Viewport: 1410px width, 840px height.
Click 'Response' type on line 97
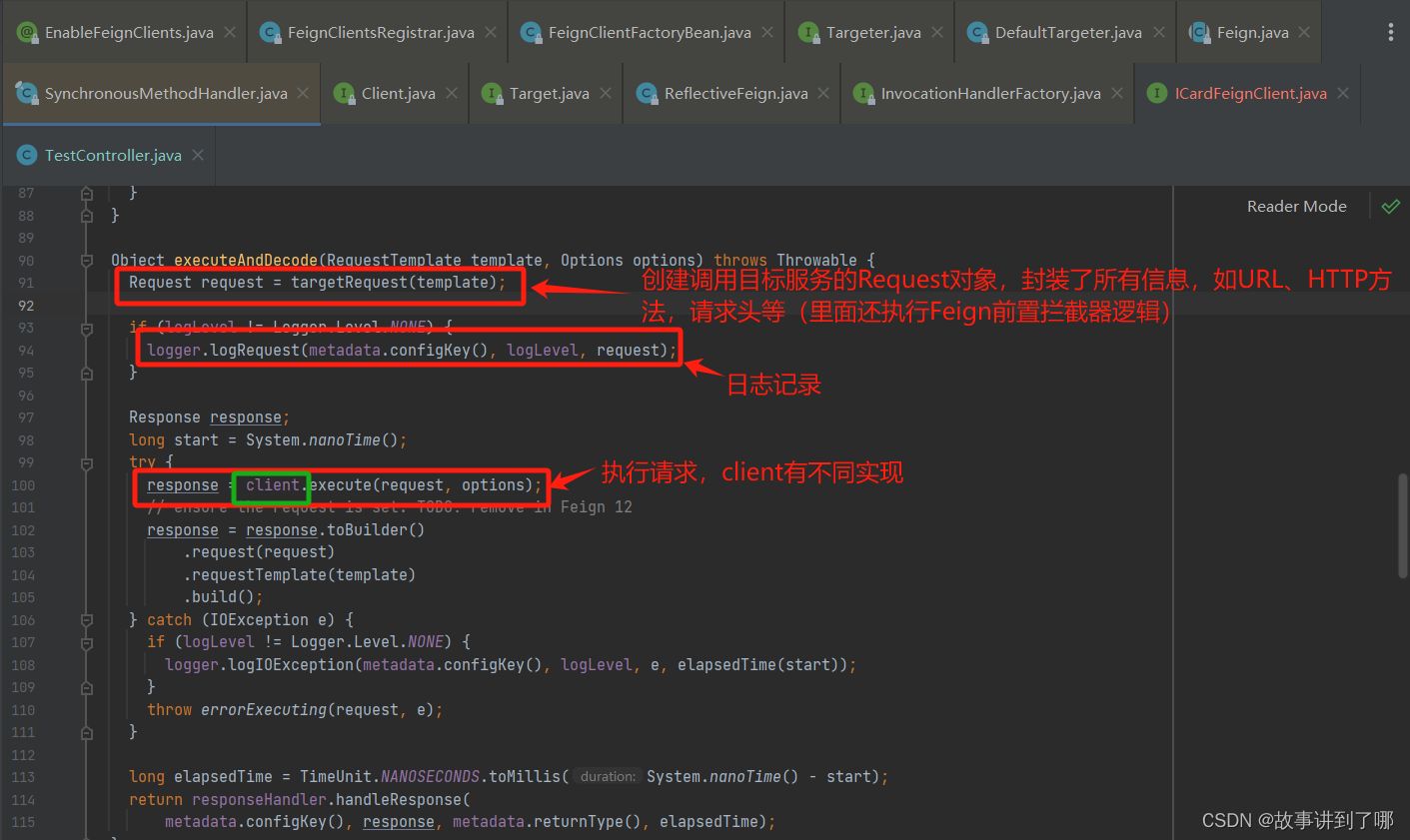tap(165, 418)
